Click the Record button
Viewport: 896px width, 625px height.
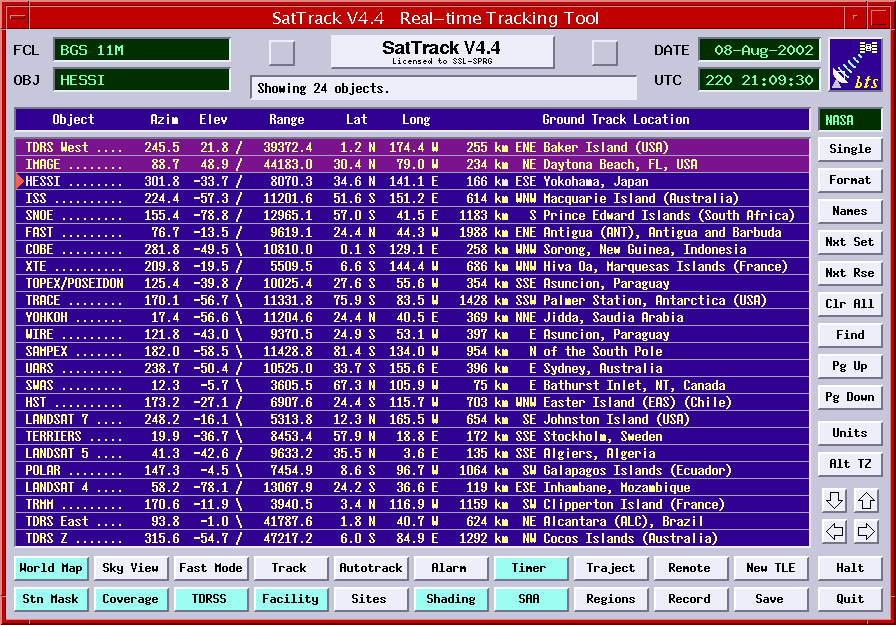[x=690, y=599]
